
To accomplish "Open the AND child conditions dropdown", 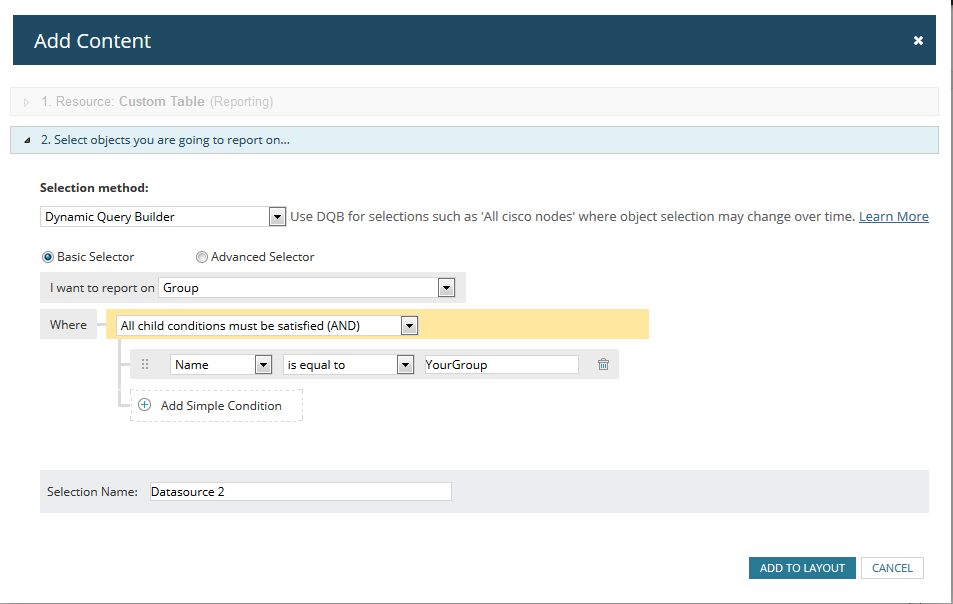I will coord(407,326).
